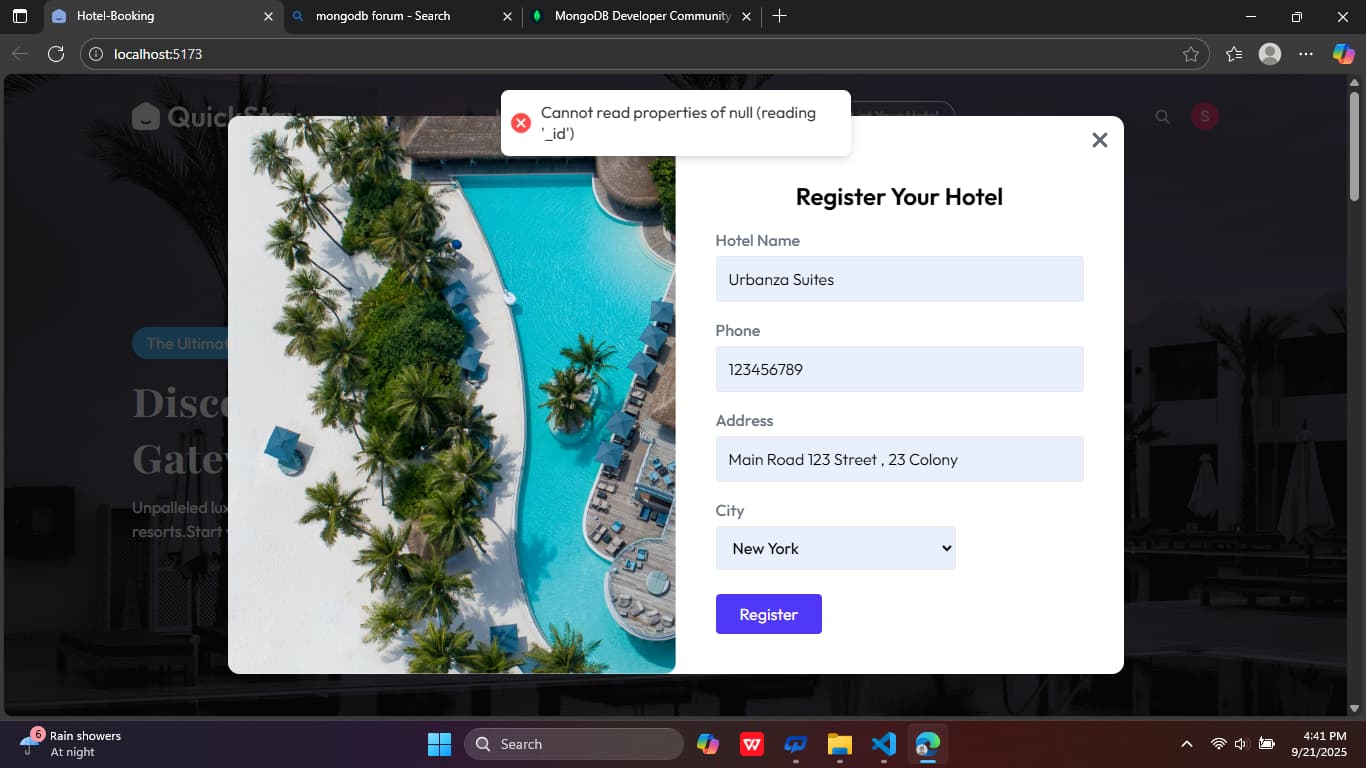Open File Explorer from taskbar
1366x768 pixels.
click(839, 744)
